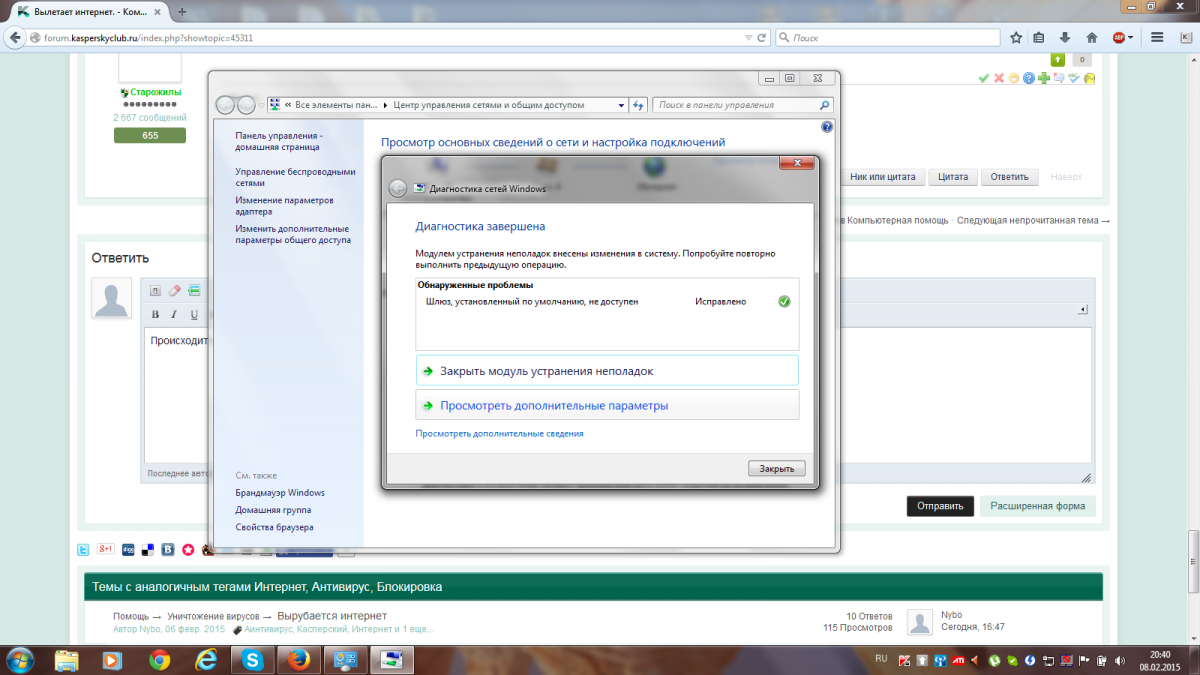Open the Adblock Plus dropdown menu

point(1133,37)
